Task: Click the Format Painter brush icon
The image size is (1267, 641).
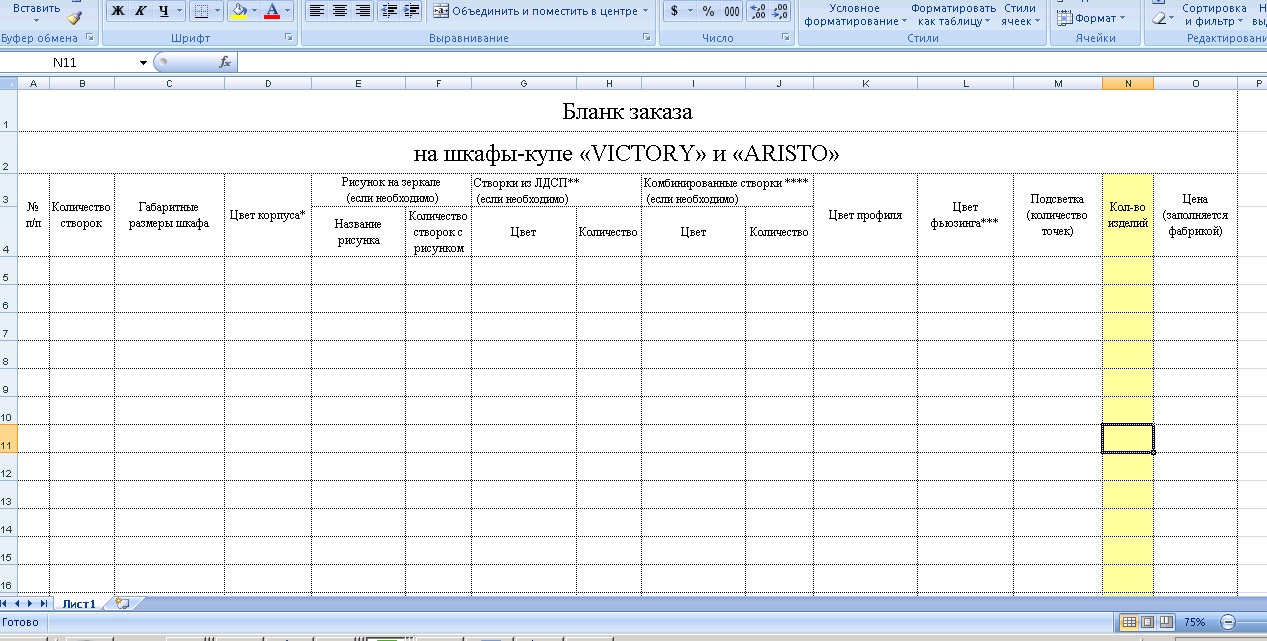Action: 75,17
